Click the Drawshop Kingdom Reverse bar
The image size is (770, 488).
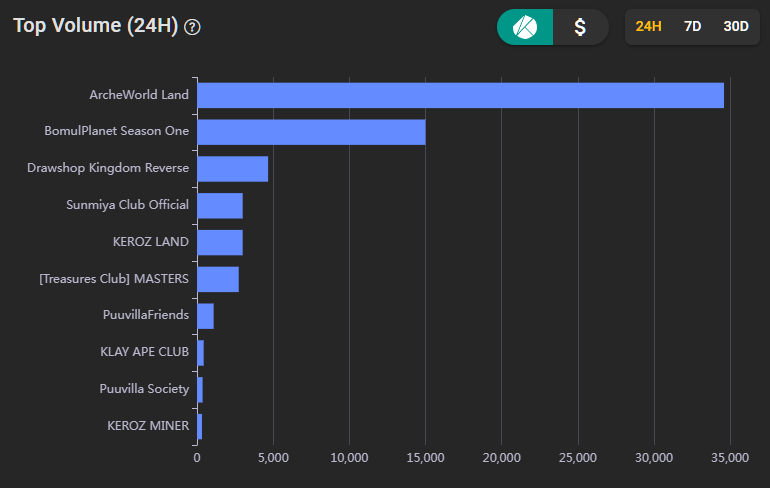tap(233, 169)
